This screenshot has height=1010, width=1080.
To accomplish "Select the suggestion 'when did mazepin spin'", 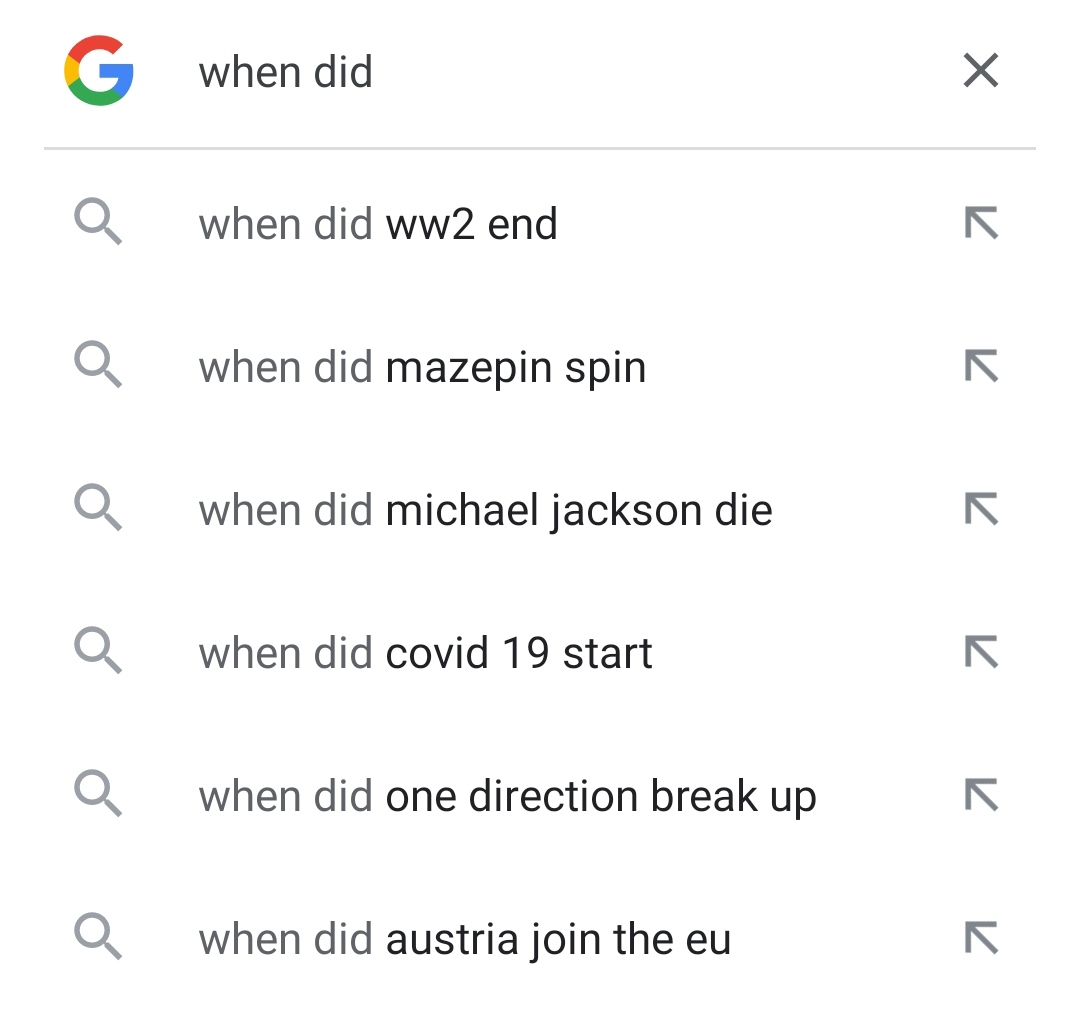I will (x=420, y=366).
